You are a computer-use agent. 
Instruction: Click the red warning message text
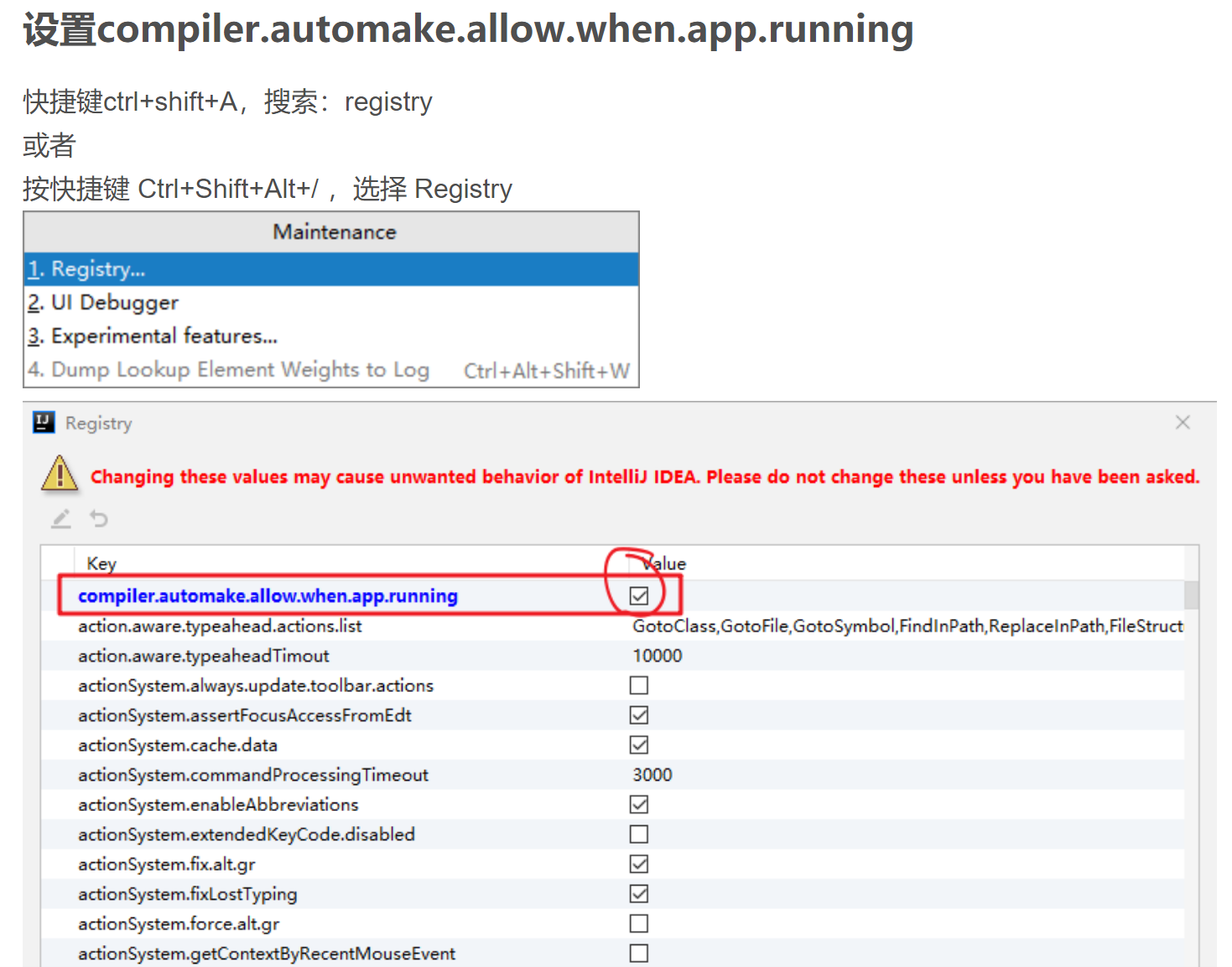coord(645,476)
